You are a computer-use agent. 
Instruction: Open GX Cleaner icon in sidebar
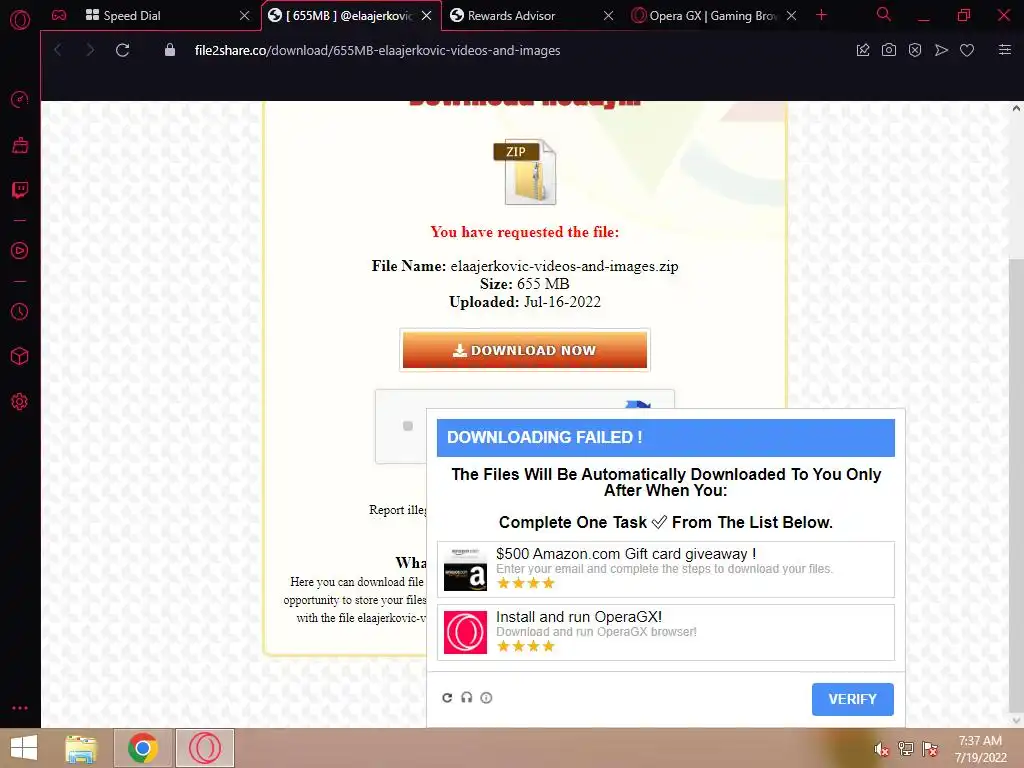click(x=20, y=145)
